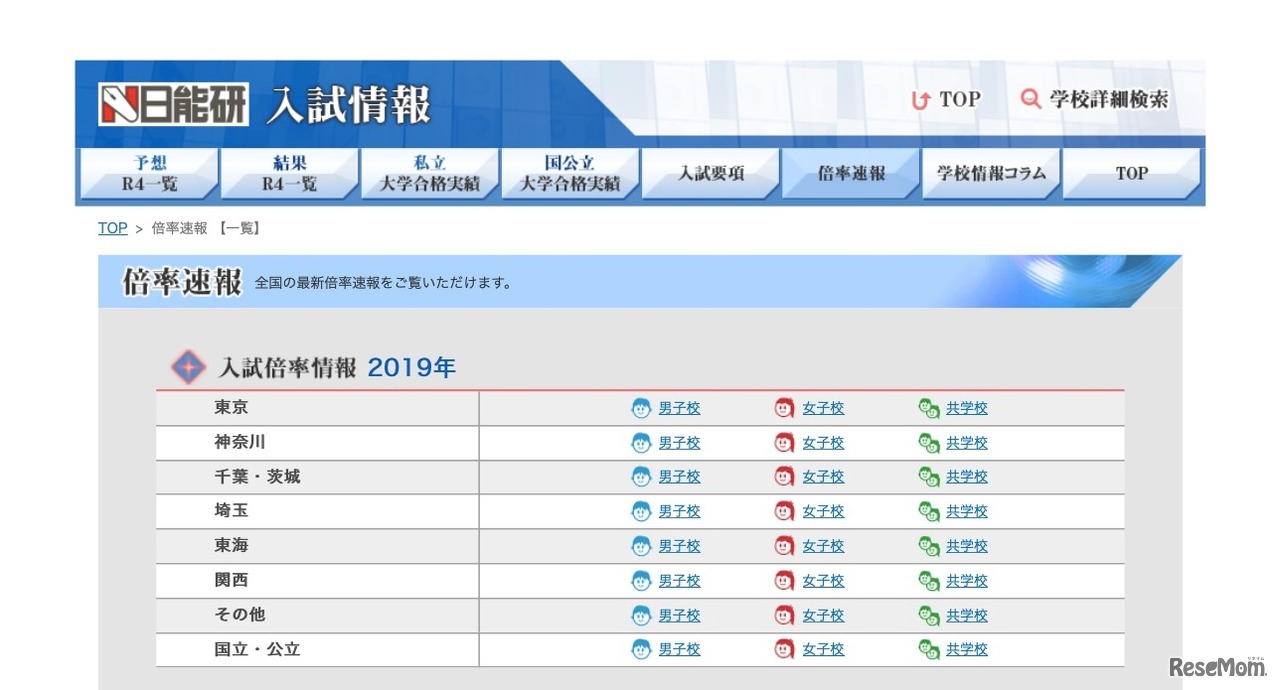Select the 私立 大学合格実績 tab
The width and height of the screenshot is (1280, 690).
click(x=430, y=173)
